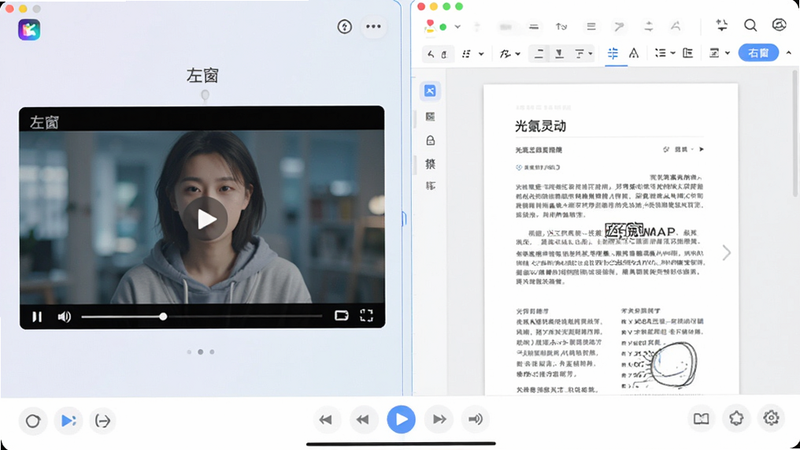800x450 pixels.
Task: Click the 左窗 label inside the video player
Action: click(44, 122)
